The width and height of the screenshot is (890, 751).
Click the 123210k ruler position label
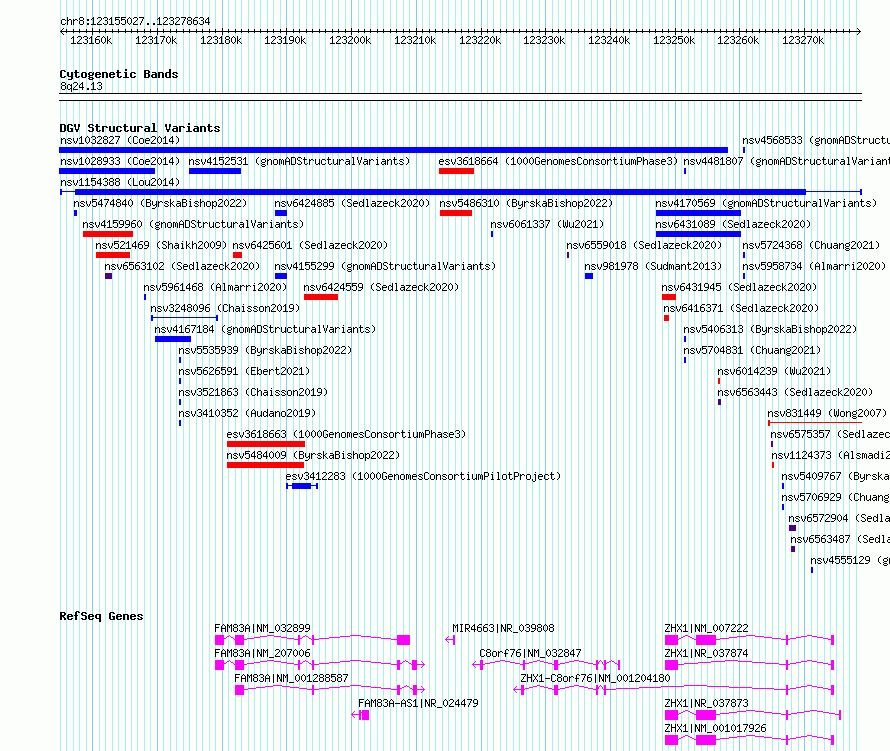click(x=415, y=40)
